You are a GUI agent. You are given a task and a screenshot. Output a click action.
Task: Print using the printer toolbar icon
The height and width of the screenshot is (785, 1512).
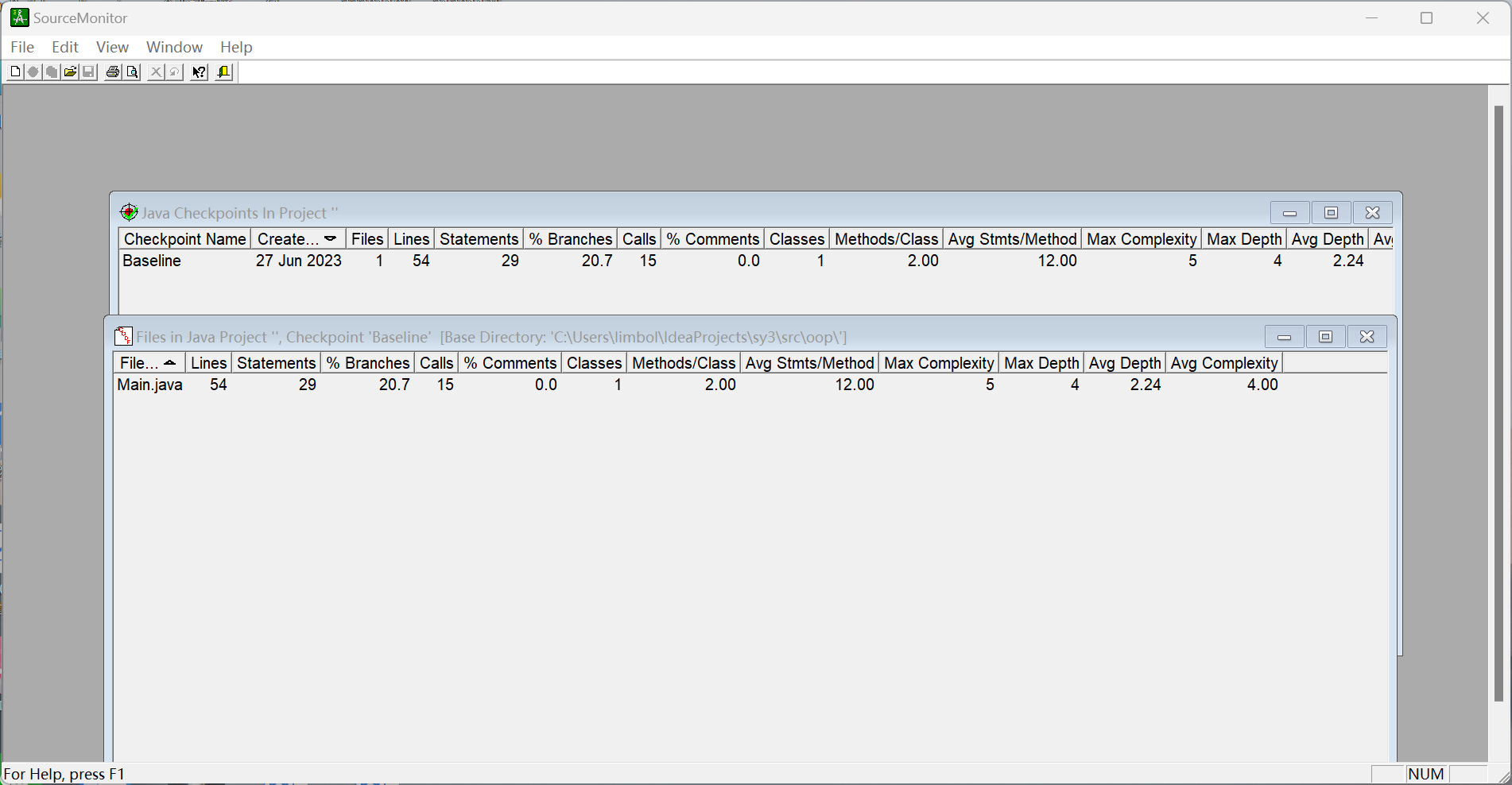tap(113, 72)
